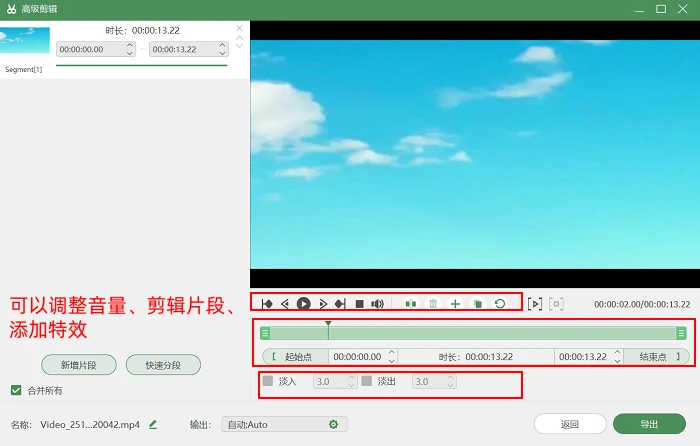
Task: Reset edits with the circular undo icon
Action: (500, 304)
